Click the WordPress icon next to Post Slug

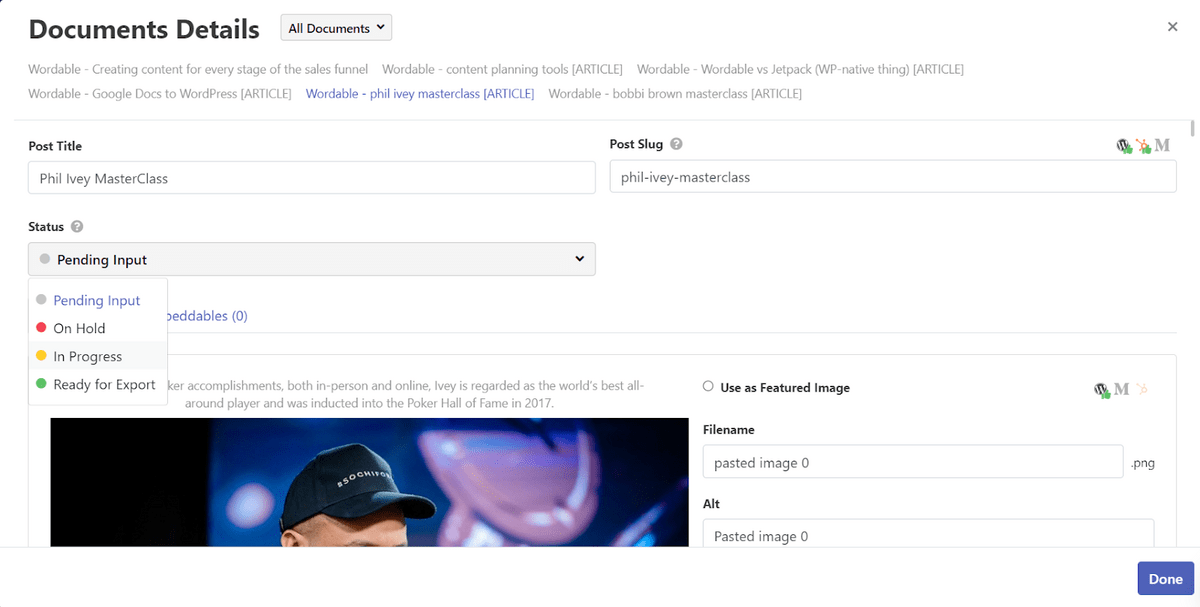(x=1124, y=145)
